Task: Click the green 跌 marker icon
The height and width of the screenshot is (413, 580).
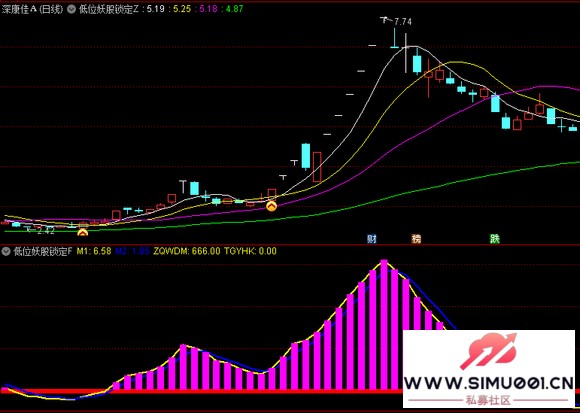Action: pos(495,239)
